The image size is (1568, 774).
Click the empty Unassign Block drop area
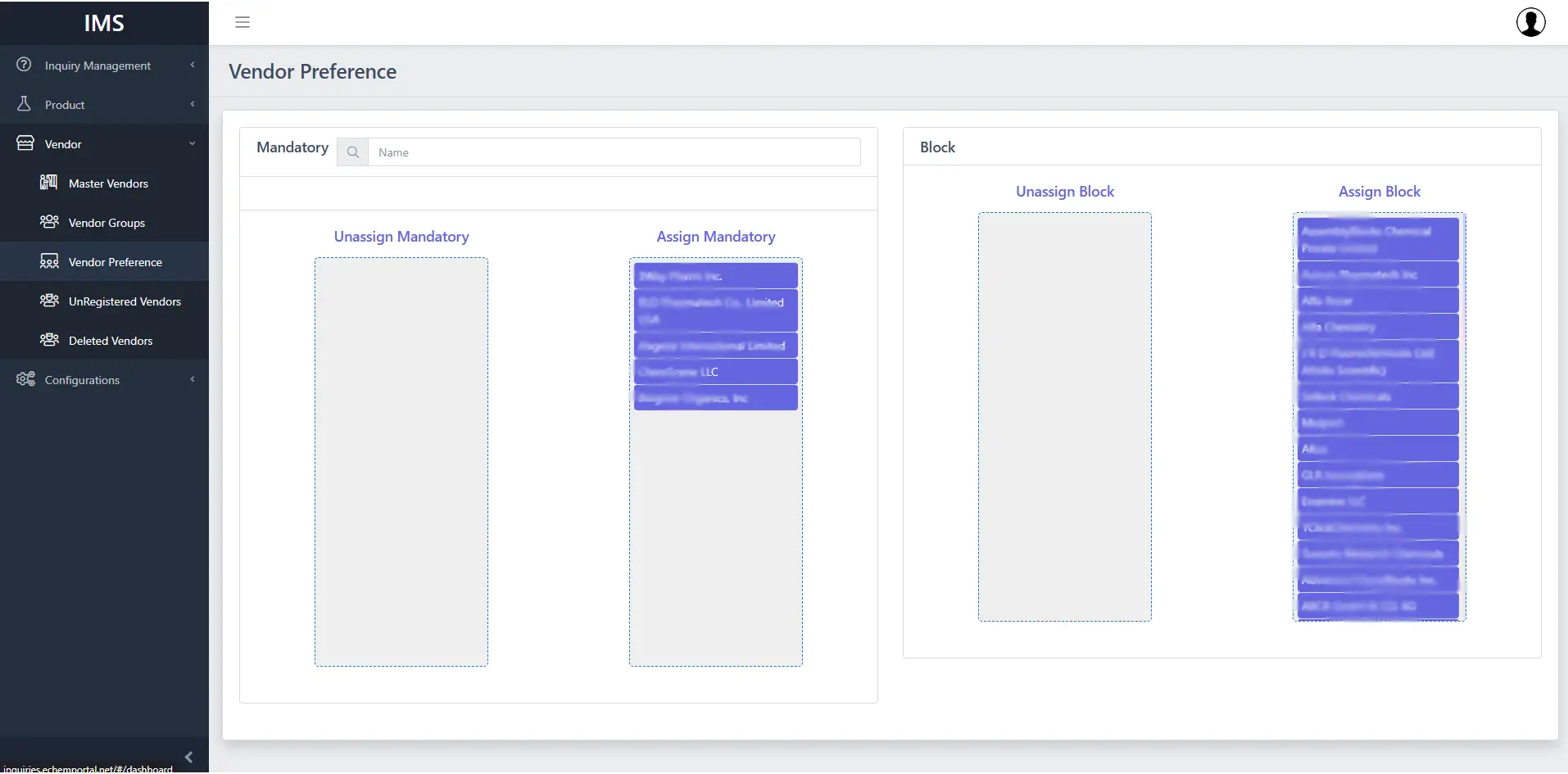(1064, 417)
